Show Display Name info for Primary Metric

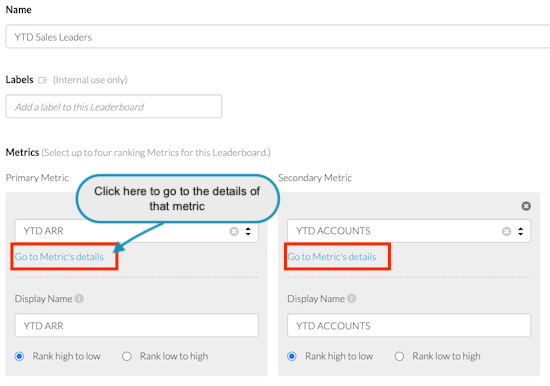(x=79, y=298)
